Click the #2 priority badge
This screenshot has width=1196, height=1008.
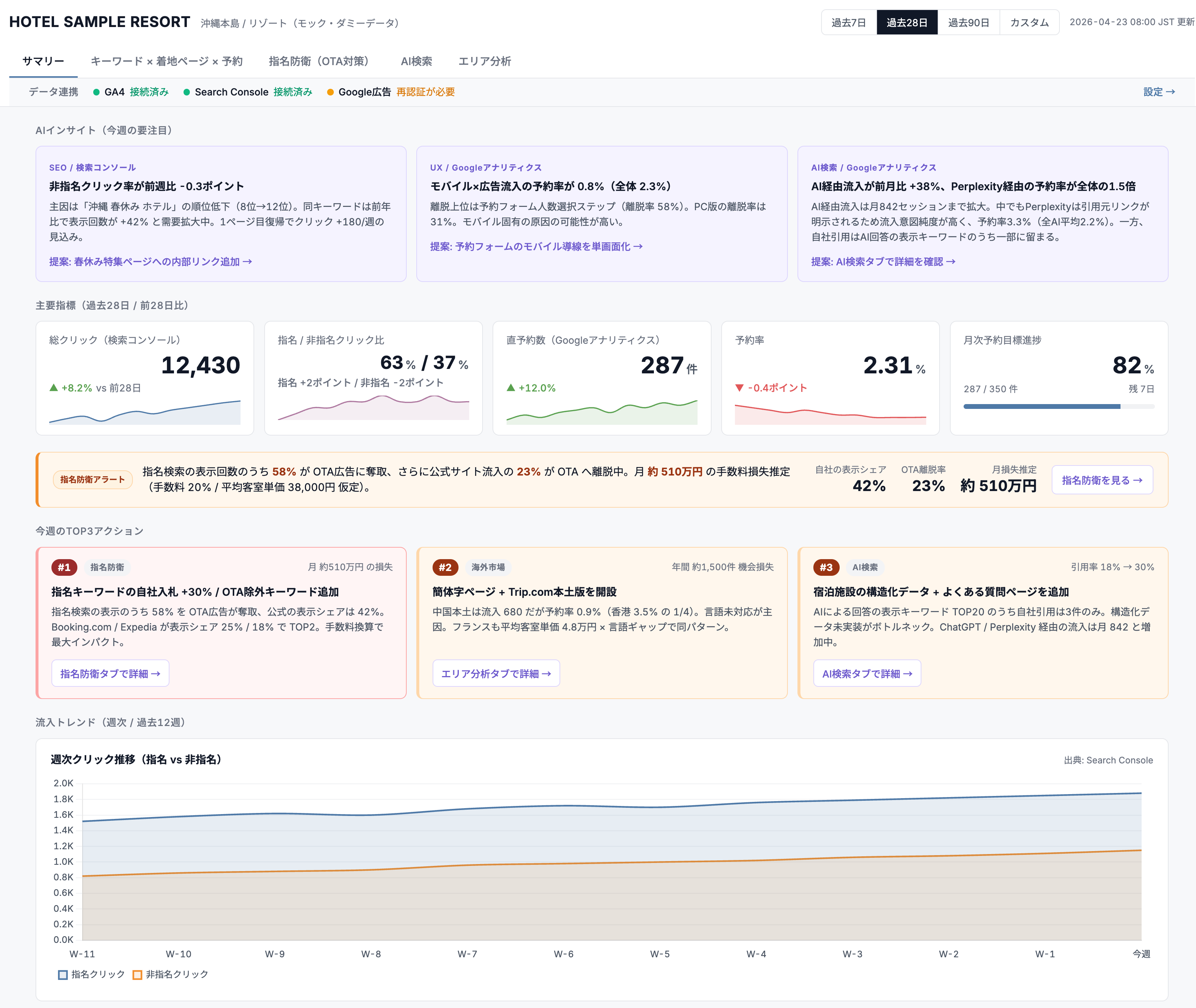[x=445, y=567]
